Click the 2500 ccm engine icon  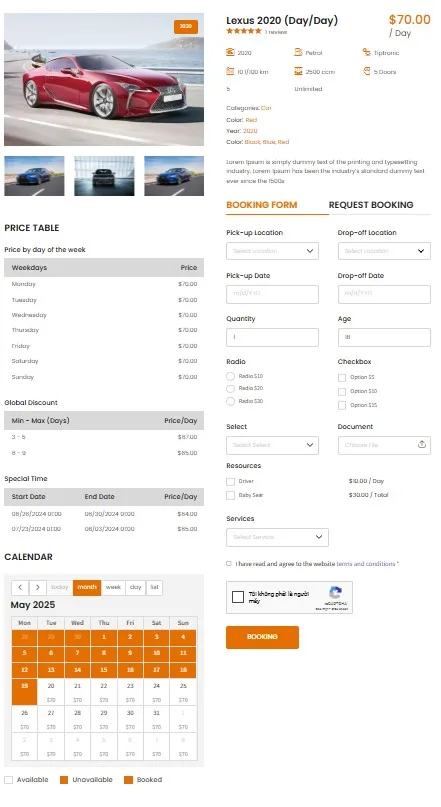(x=298, y=71)
